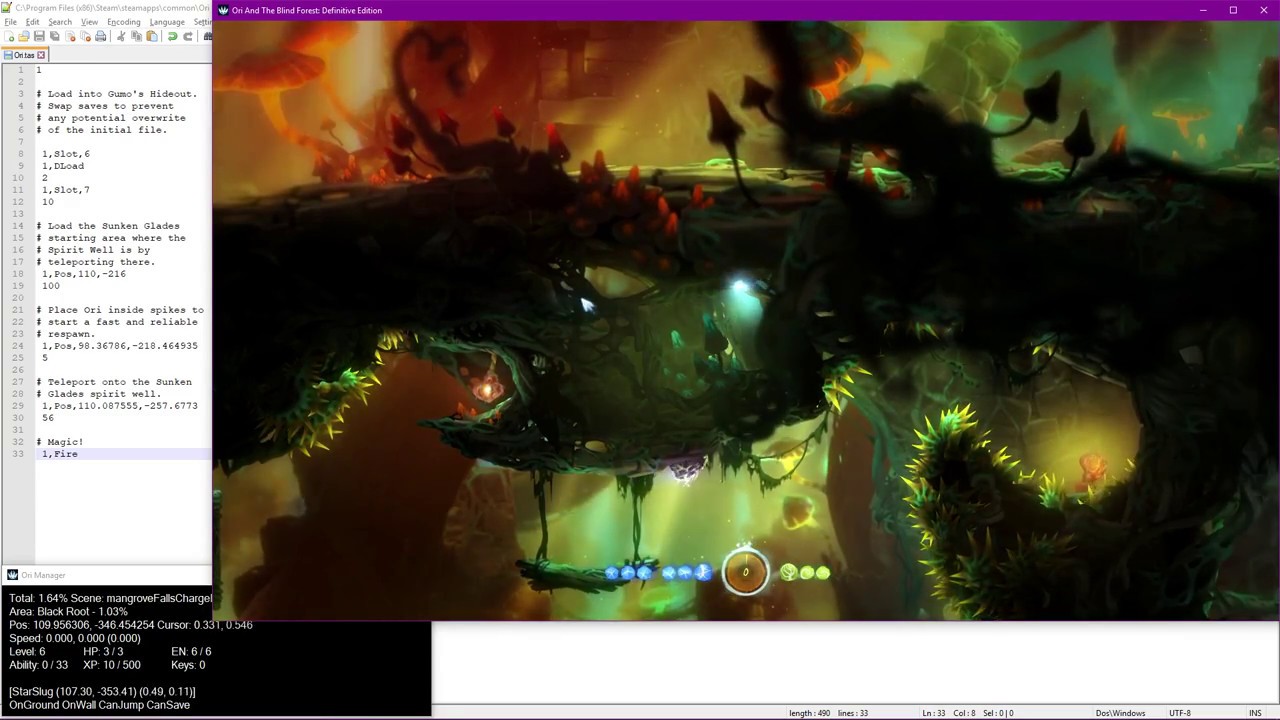Click the '1,Pos,98.36786,-218.464935' line
Image resolution: width=1280 pixels, height=720 pixels.
coord(120,346)
